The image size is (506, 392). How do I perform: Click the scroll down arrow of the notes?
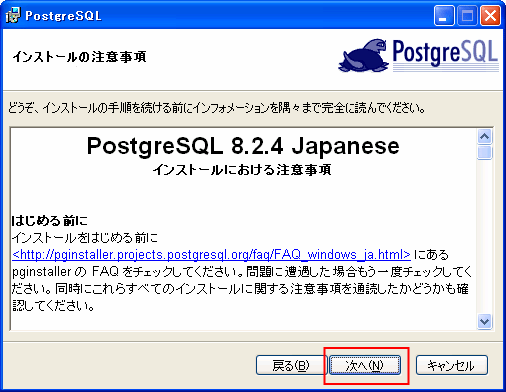pyautogui.click(x=484, y=322)
